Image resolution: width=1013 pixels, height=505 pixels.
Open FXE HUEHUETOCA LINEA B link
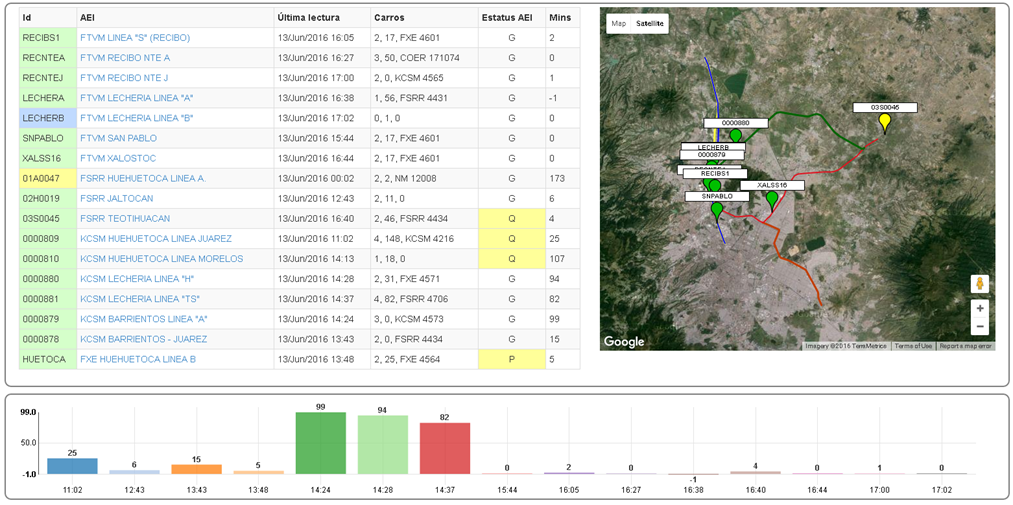pos(138,358)
